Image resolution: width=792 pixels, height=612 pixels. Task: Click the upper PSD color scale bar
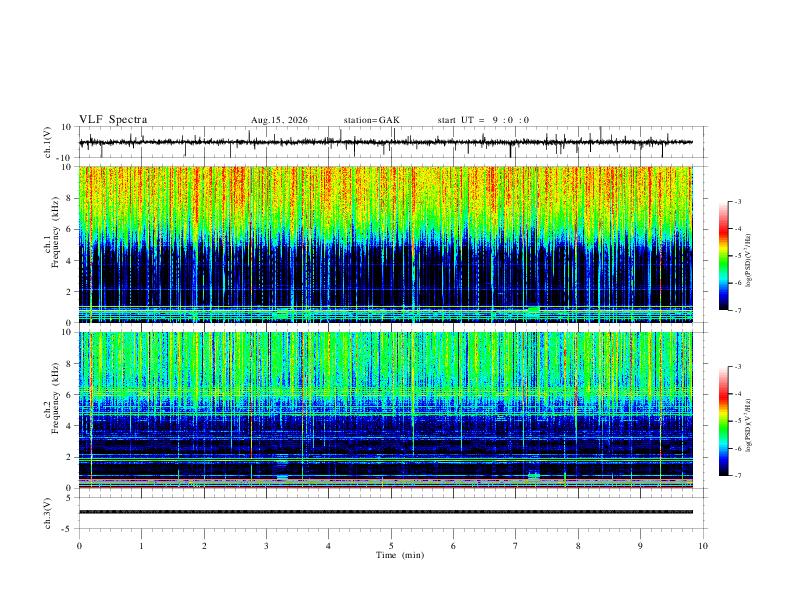point(724,256)
